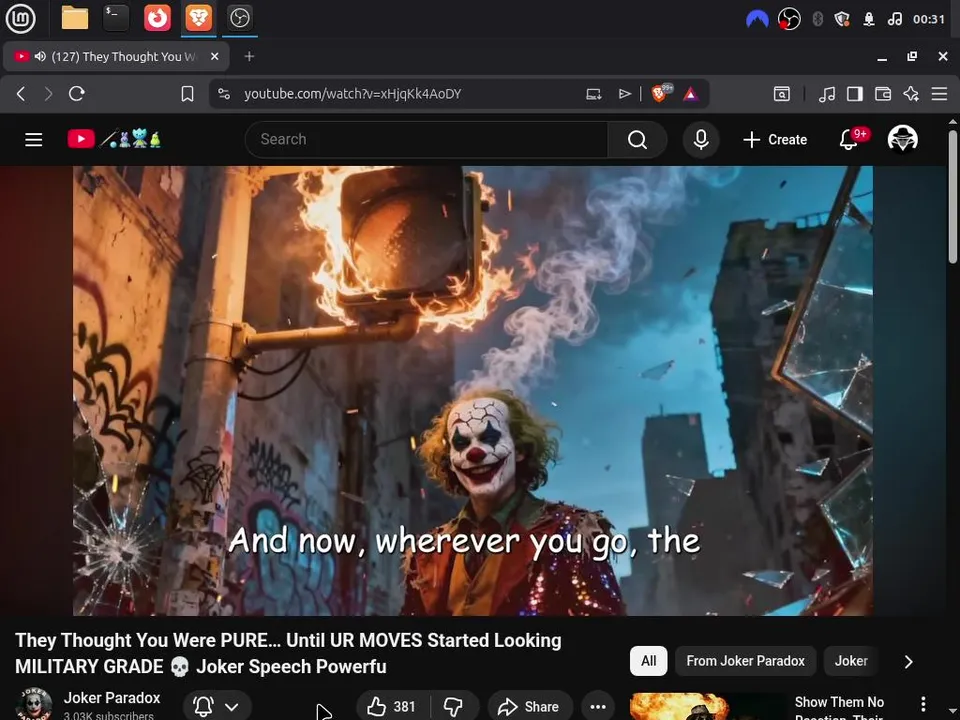
Task: Open the Brave playlist music icon
Action: point(827,94)
